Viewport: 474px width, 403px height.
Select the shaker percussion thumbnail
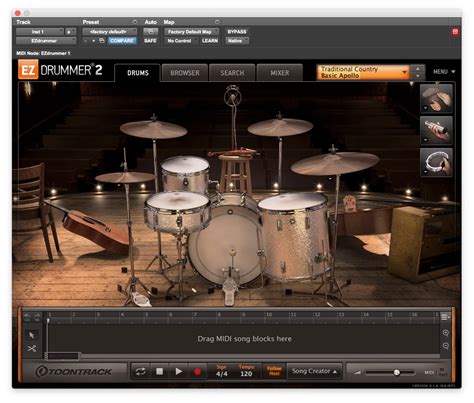pos(436,130)
